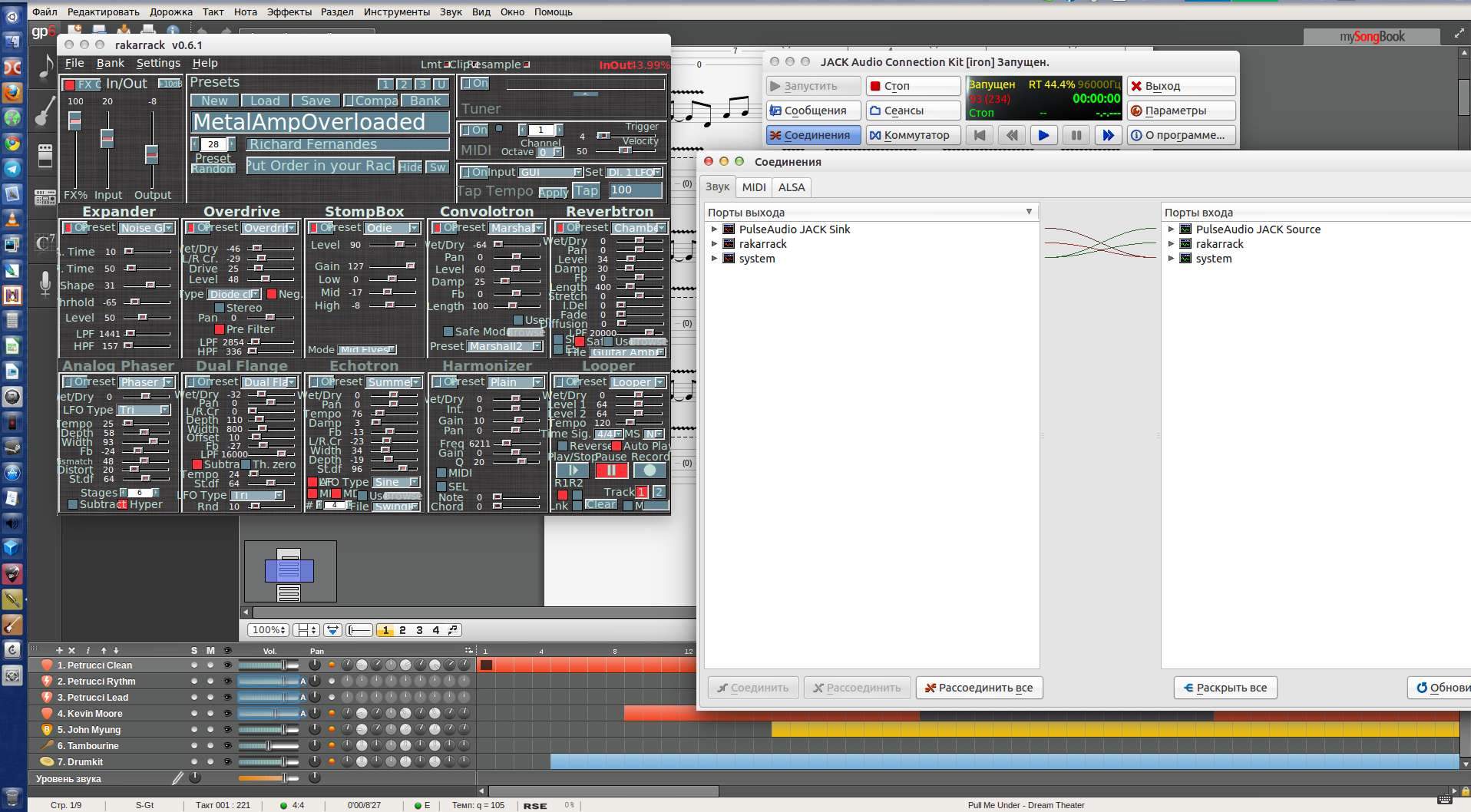Click the Drumkit track icon
This screenshot has width=1471, height=812.
pos(47,762)
